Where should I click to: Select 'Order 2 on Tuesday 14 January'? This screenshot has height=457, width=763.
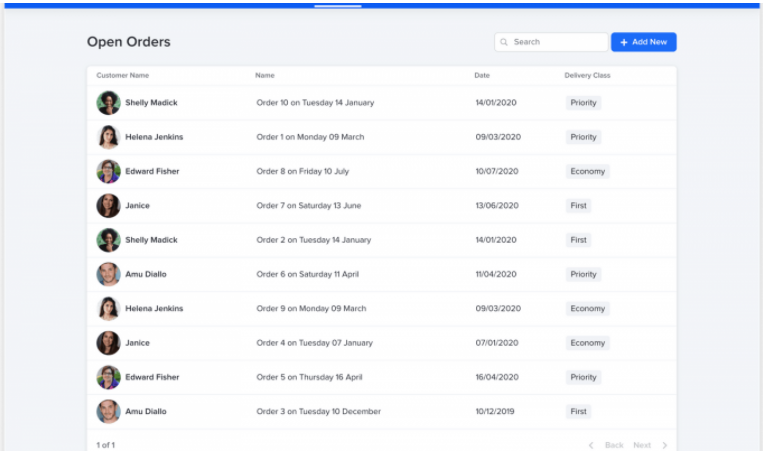point(313,240)
